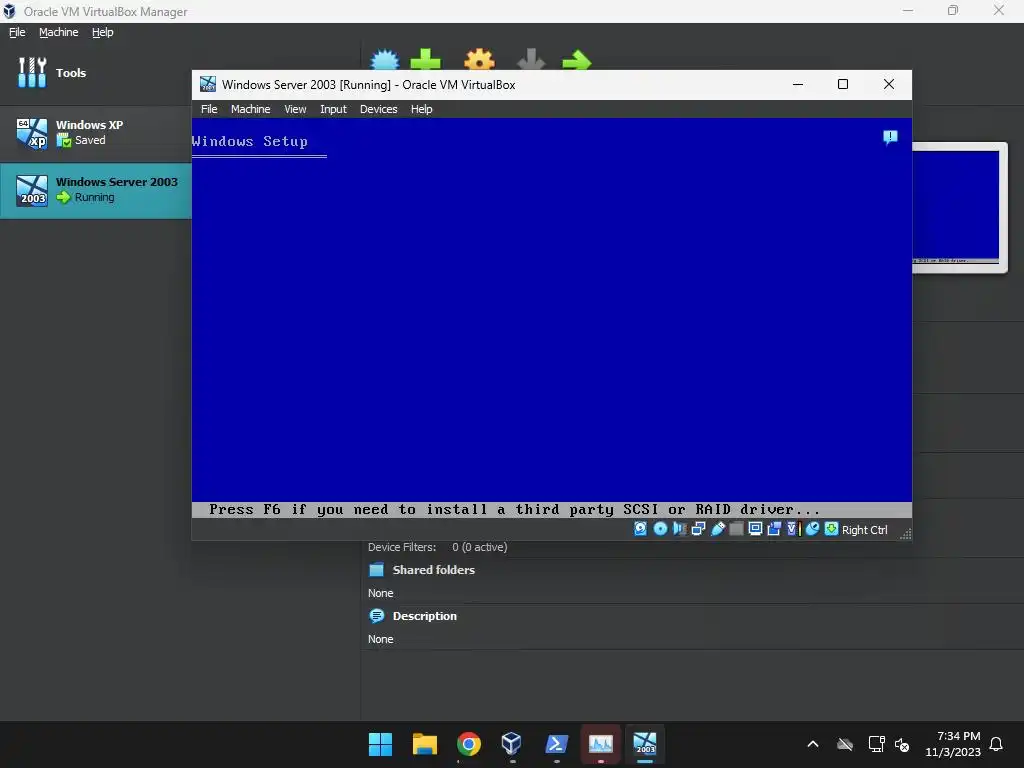Viewport: 1024px width, 768px height.
Task: Click the green Show arrow icon in Manager toolbar
Action: tap(577, 61)
